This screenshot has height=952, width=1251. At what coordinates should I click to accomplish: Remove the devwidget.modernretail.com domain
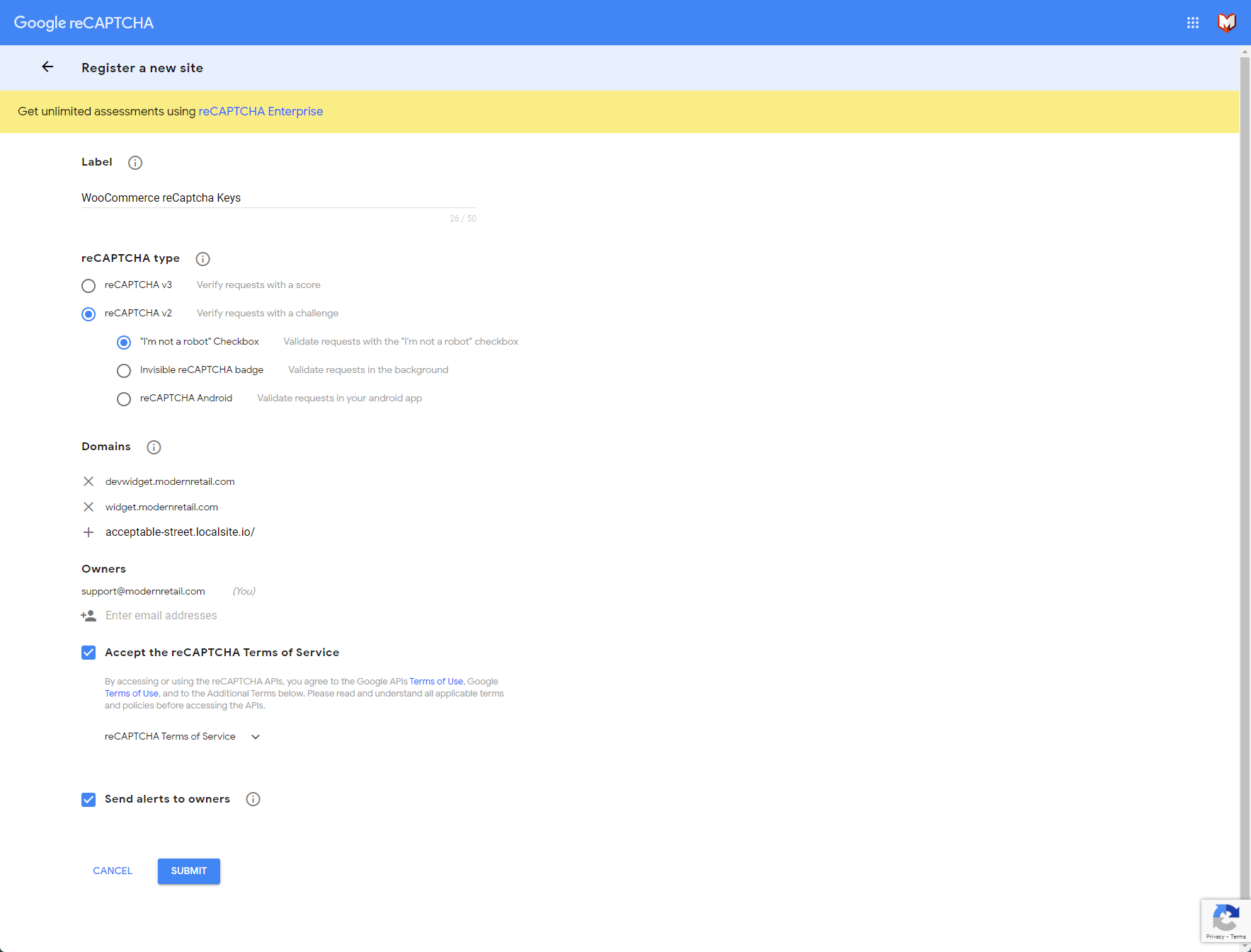[88, 481]
